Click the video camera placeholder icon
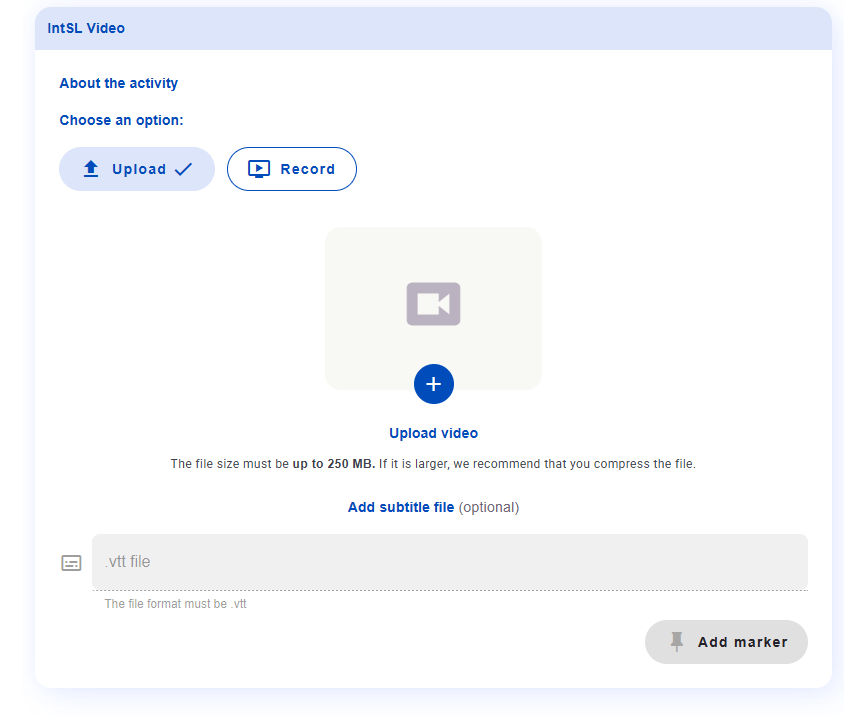The width and height of the screenshot is (862, 717). (433, 304)
